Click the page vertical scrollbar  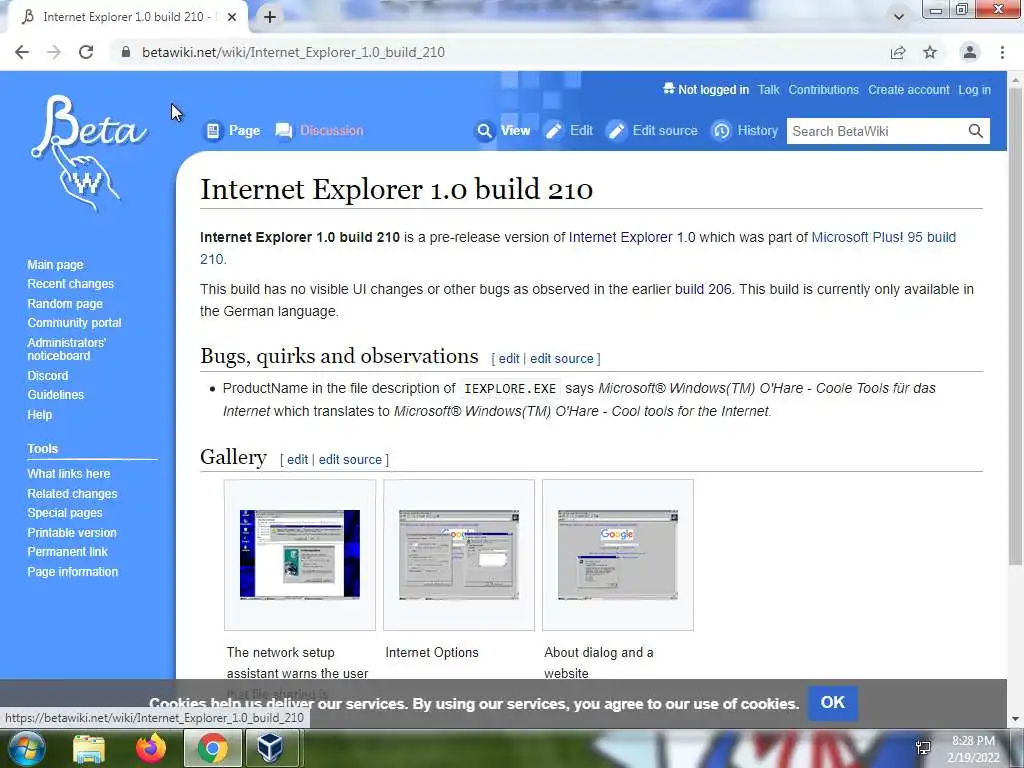(x=1015, y=327)
